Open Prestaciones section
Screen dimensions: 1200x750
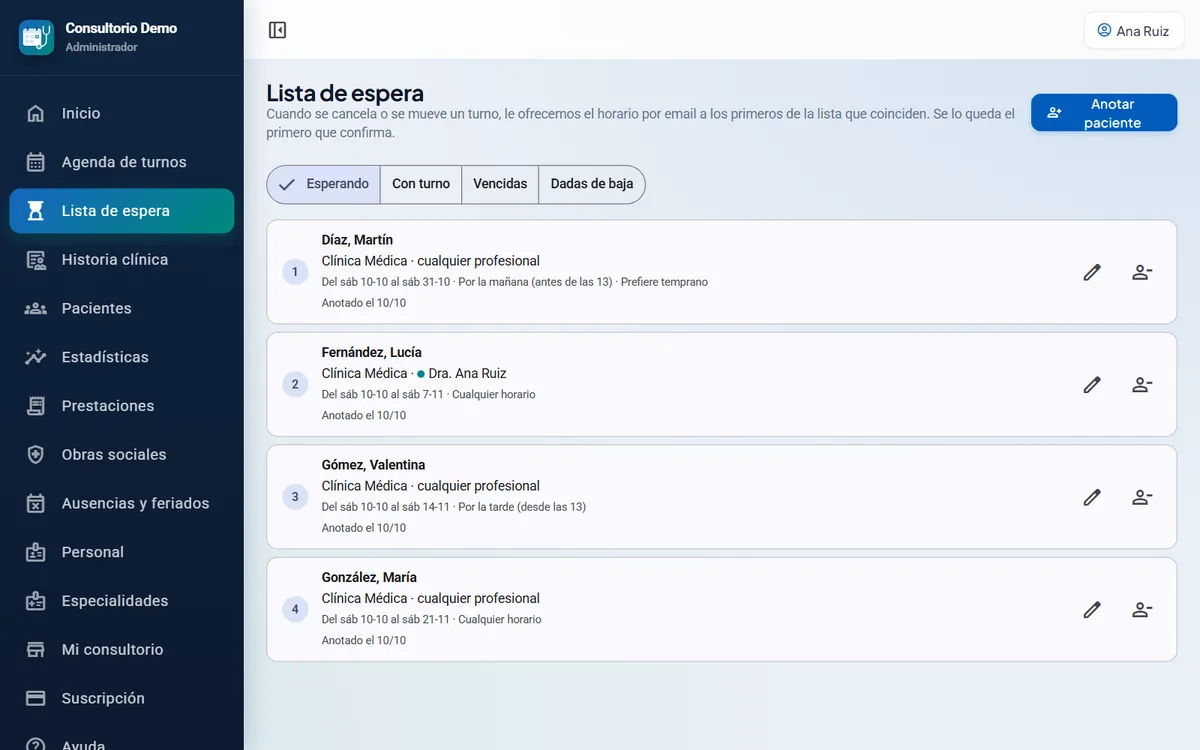click(x=122, y=406)
